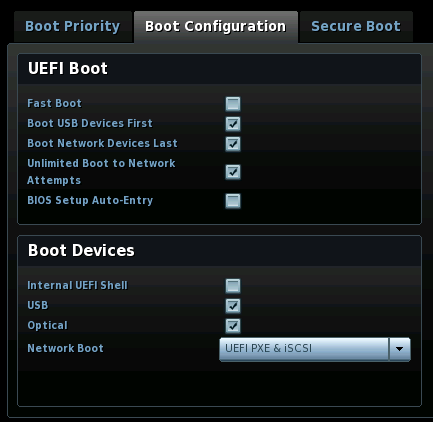Open the Network Boot dropdown arrow

[399, 349]
